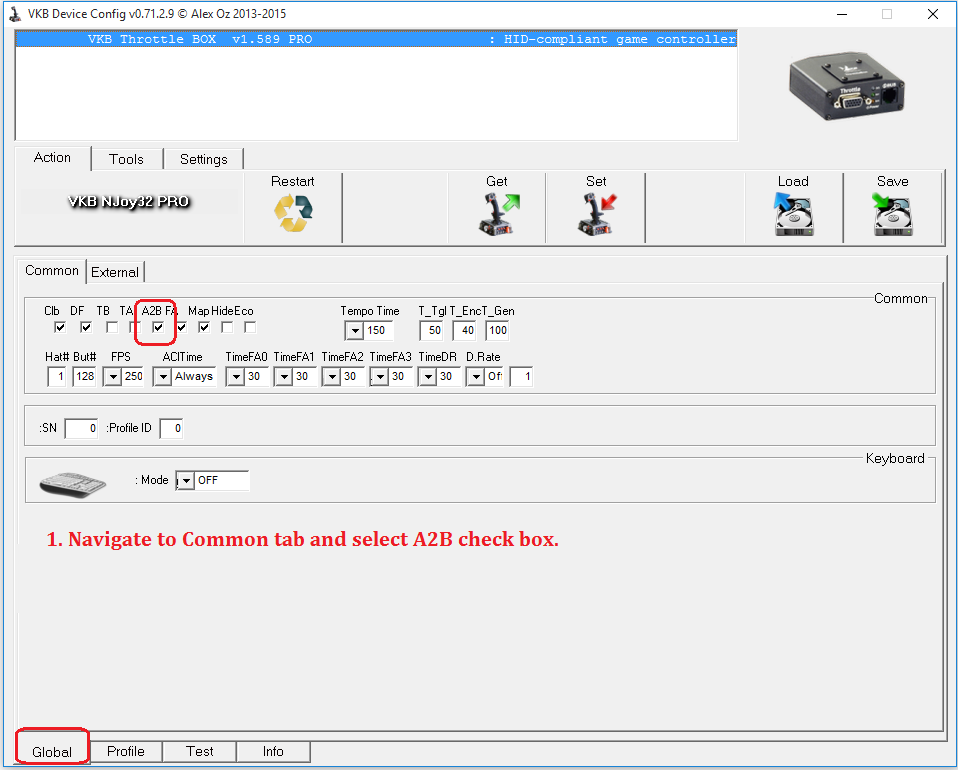Viewport: 958px width, 770px height.
Task: Click the Save hard drive icon
Action: (893, 214)
